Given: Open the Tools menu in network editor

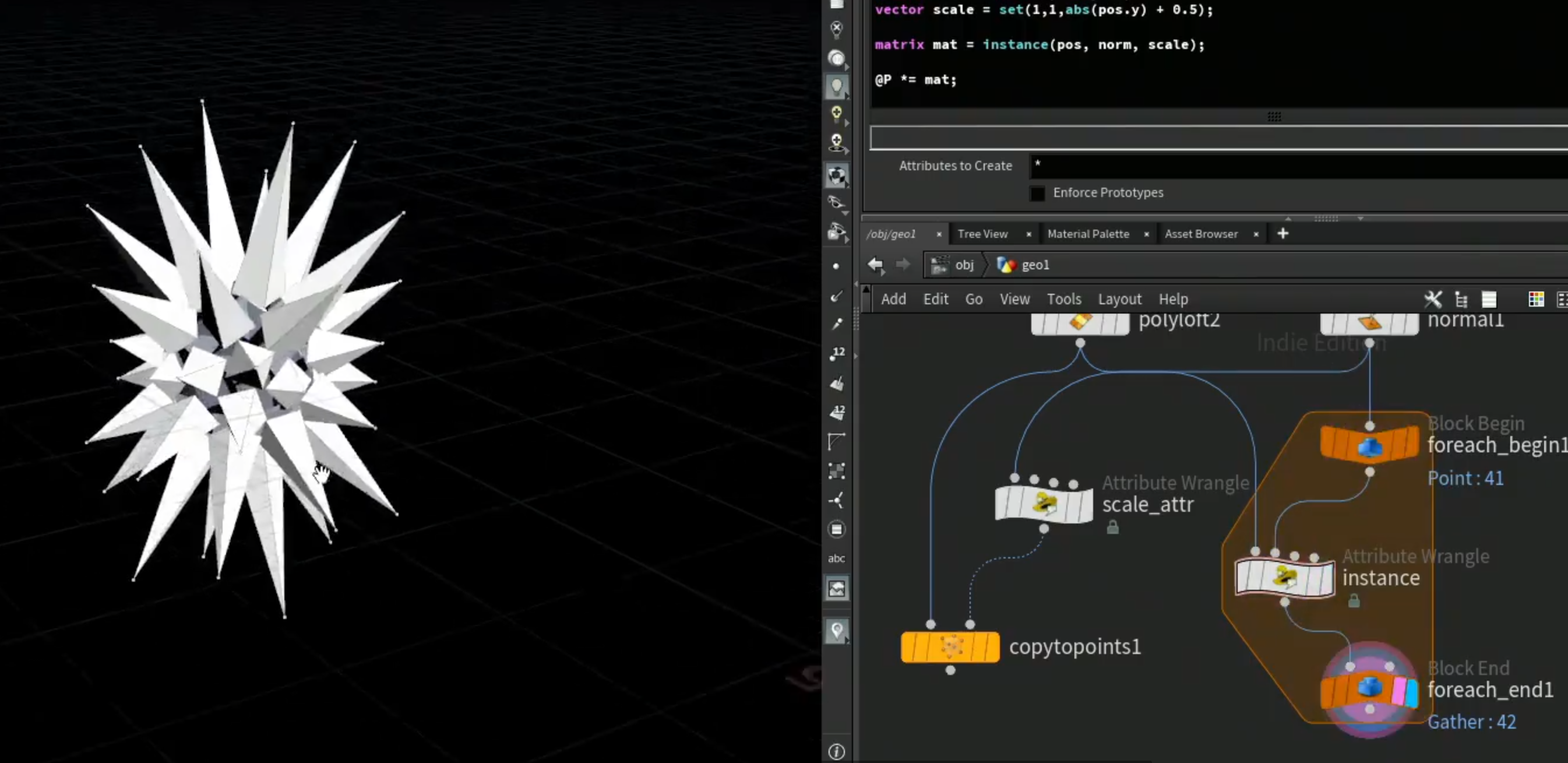Looking at the screenshot, I should point(1064,299).
